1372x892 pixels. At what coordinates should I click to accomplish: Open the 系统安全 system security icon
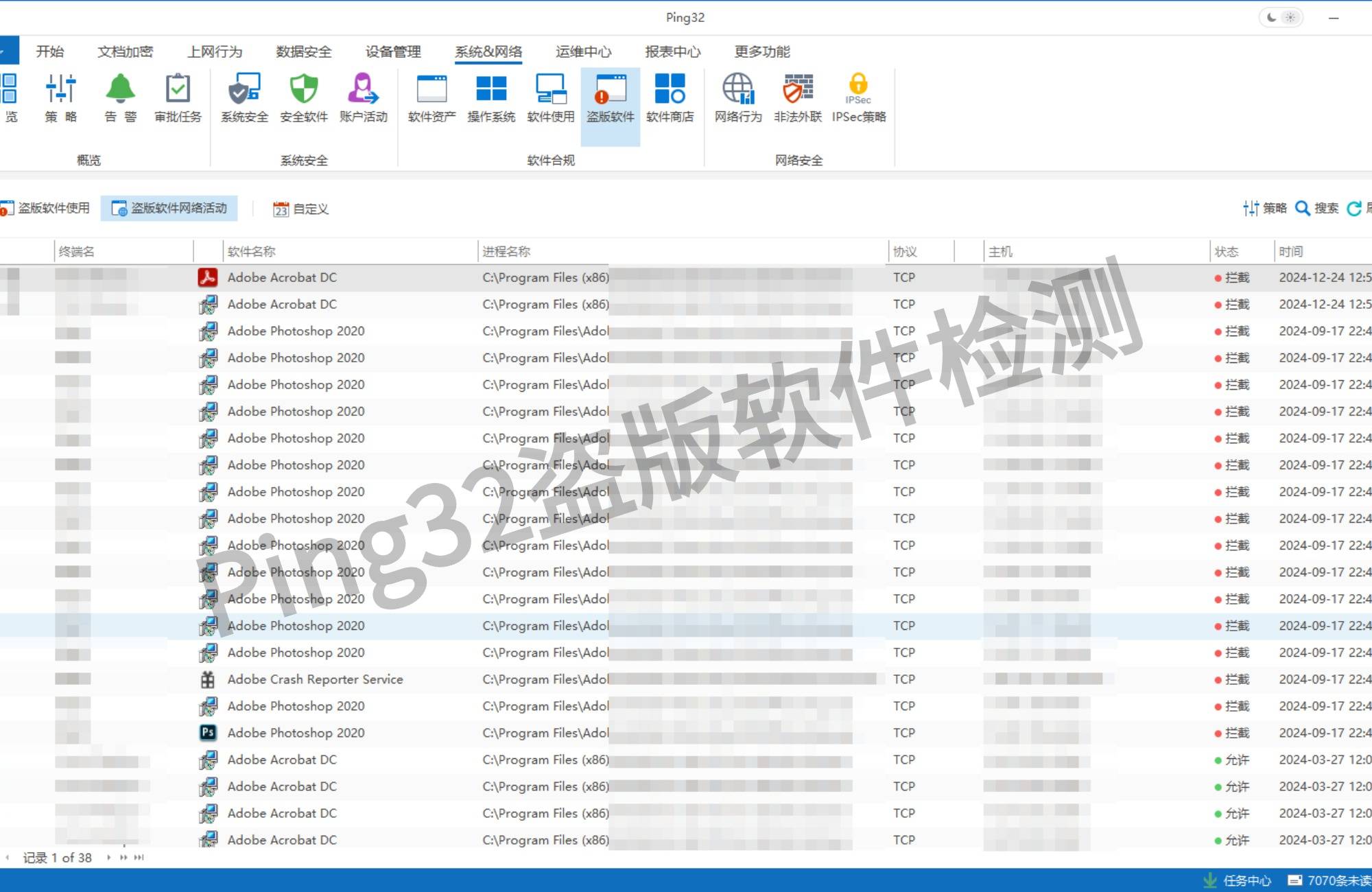tap(243, 96)
